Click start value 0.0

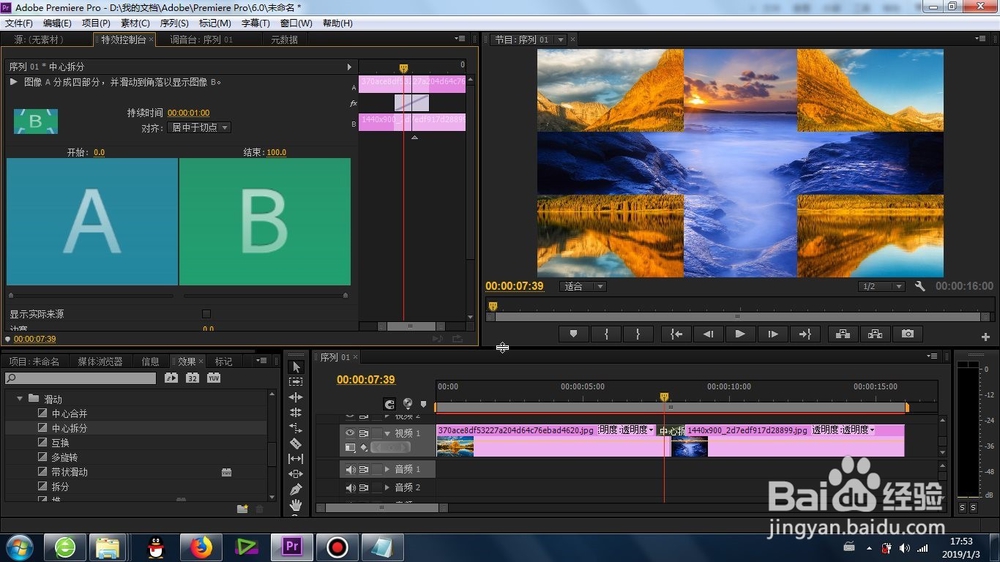coord(99,152)
